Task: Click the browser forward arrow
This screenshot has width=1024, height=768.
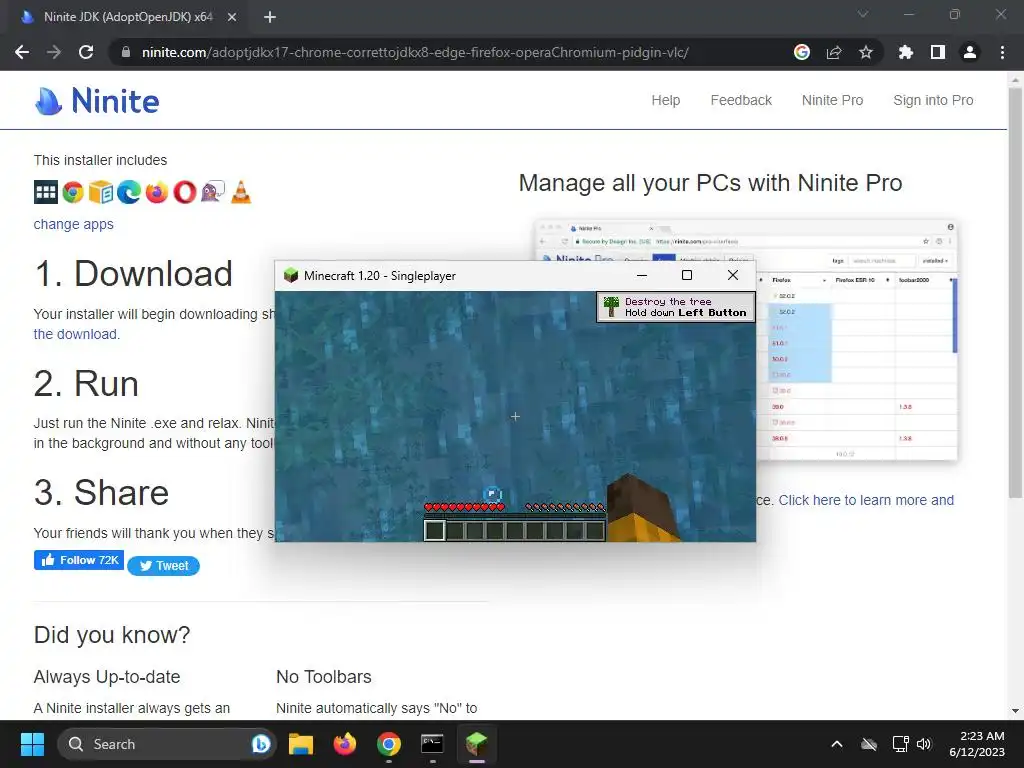Action: click(x=54, y=52)
